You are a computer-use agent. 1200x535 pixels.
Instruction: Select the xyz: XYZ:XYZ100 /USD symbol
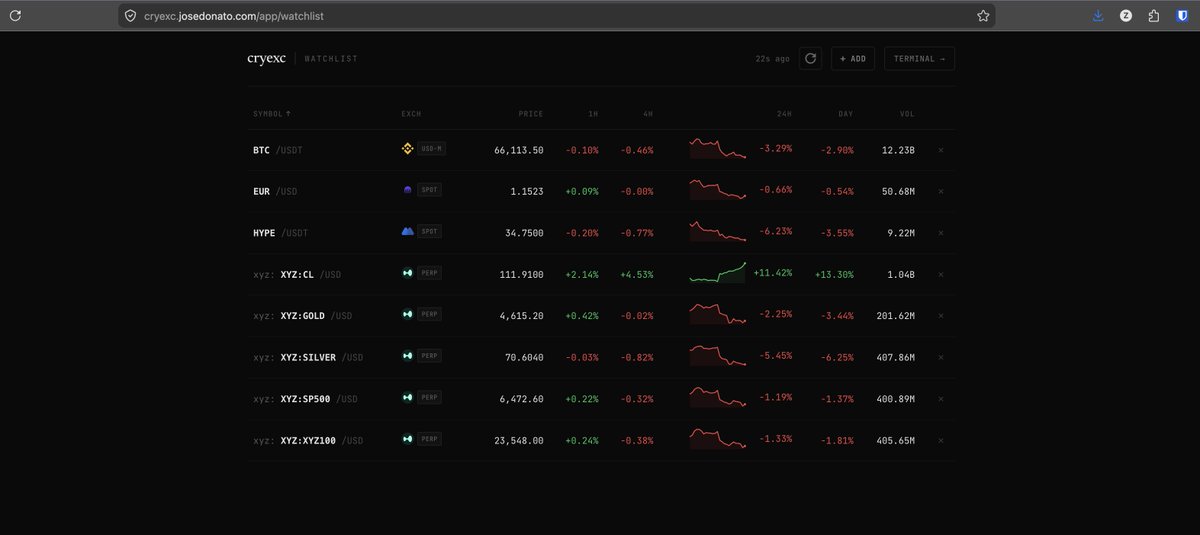pos(308,440)
